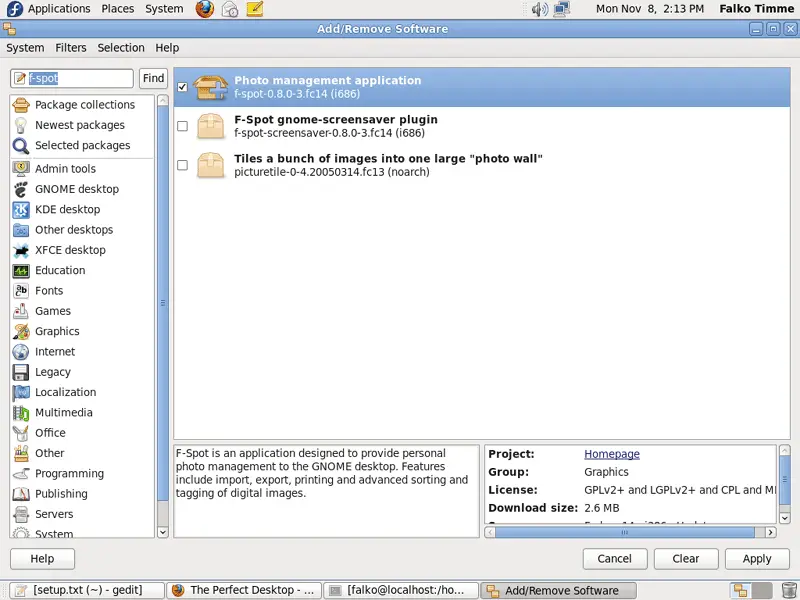Click the Multimedia film icon

pos(21,413)
